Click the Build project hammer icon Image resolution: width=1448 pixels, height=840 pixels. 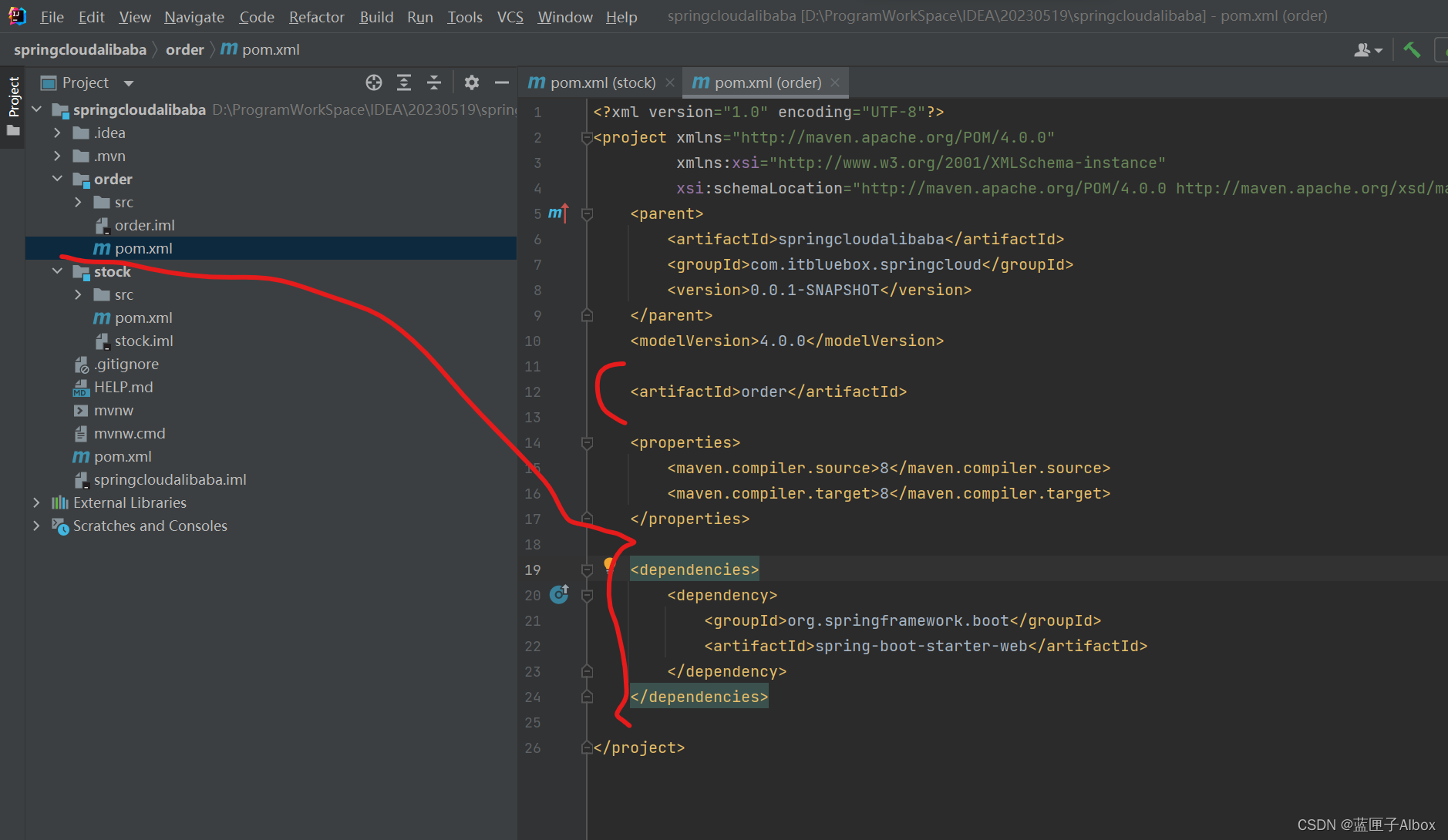pyautogui.click(x=1412, y=50)
